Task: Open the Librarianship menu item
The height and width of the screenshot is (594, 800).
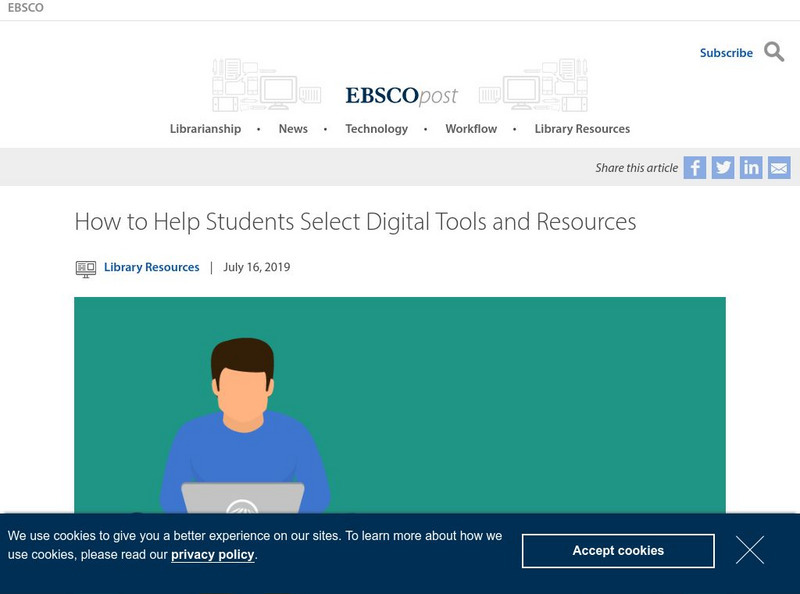Action: [205, 129]
